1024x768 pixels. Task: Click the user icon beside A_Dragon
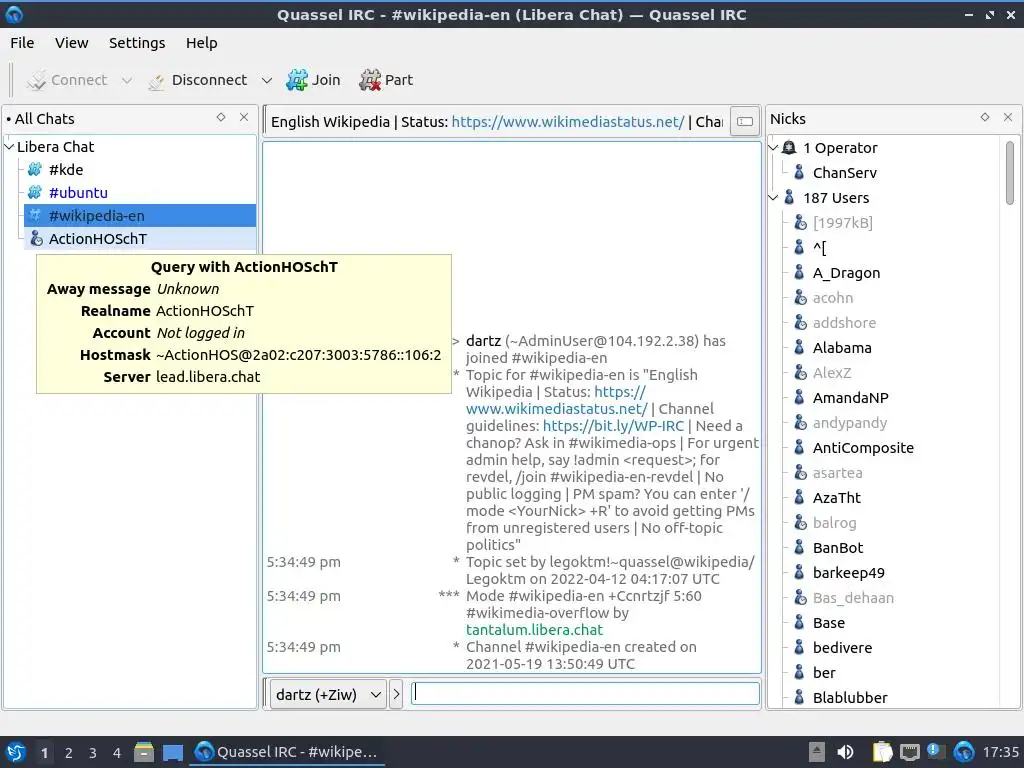tap(799, 273)
